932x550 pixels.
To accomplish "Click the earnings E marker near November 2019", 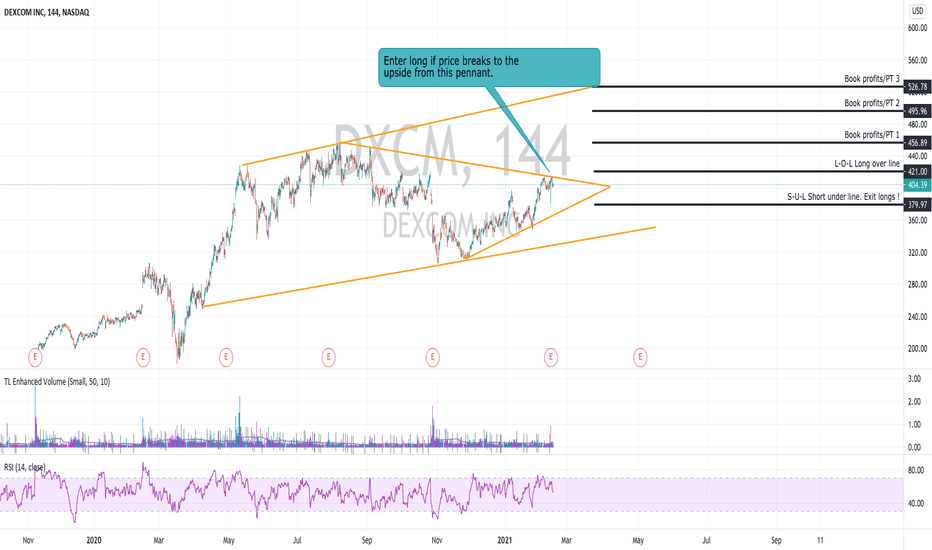I will tap(36, 357).
